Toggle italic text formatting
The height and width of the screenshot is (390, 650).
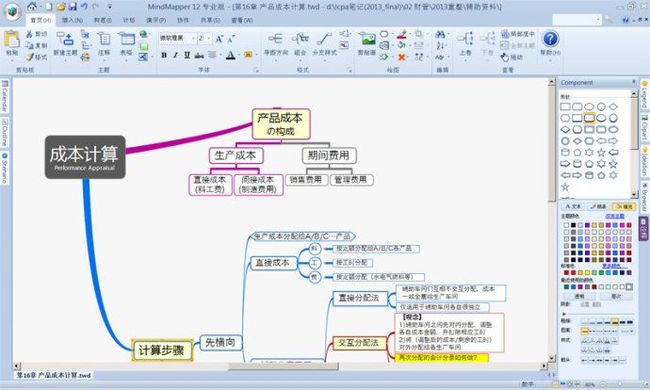[176, 55]
